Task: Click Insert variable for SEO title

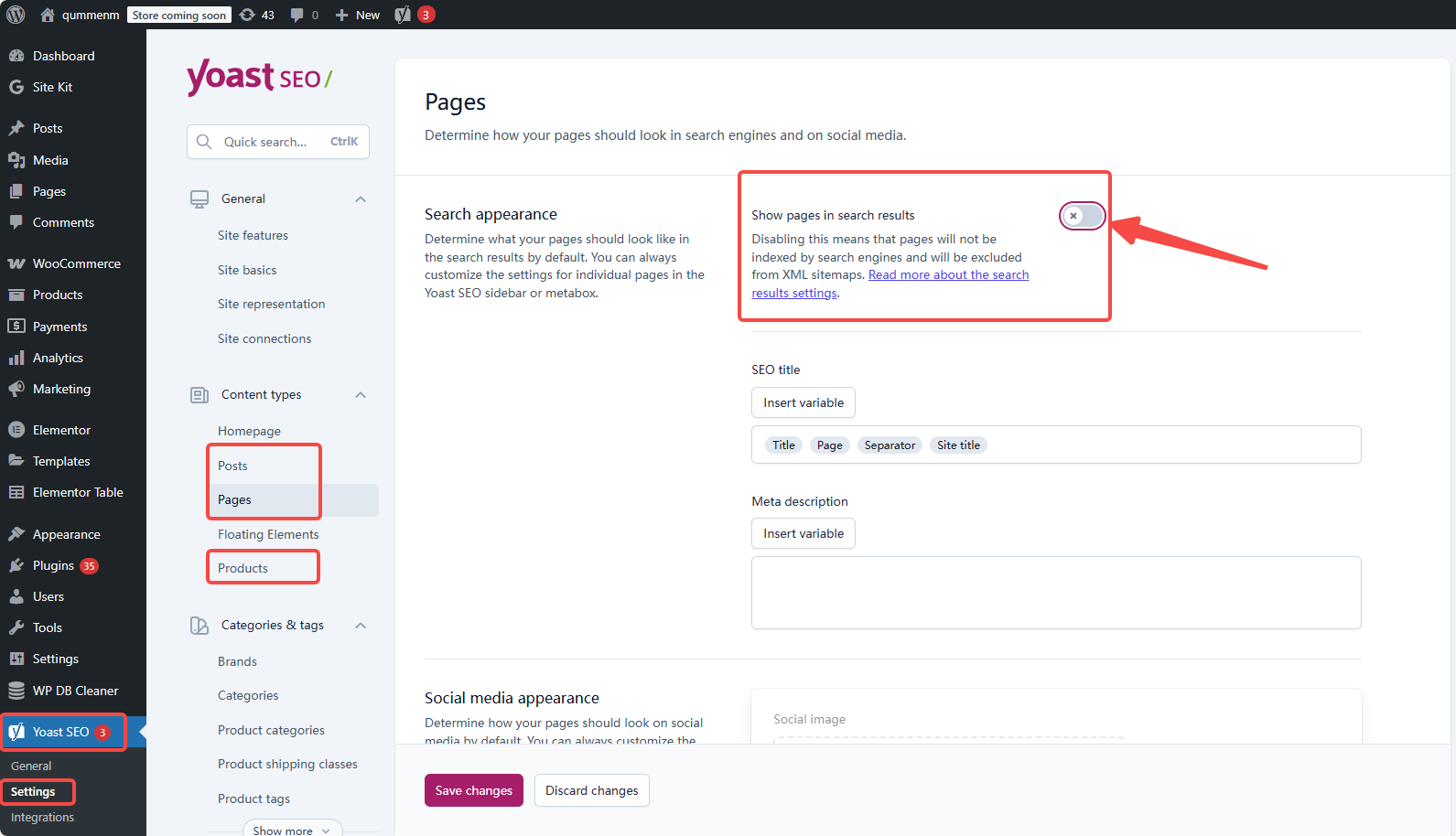Action: (x=803, y=402)
